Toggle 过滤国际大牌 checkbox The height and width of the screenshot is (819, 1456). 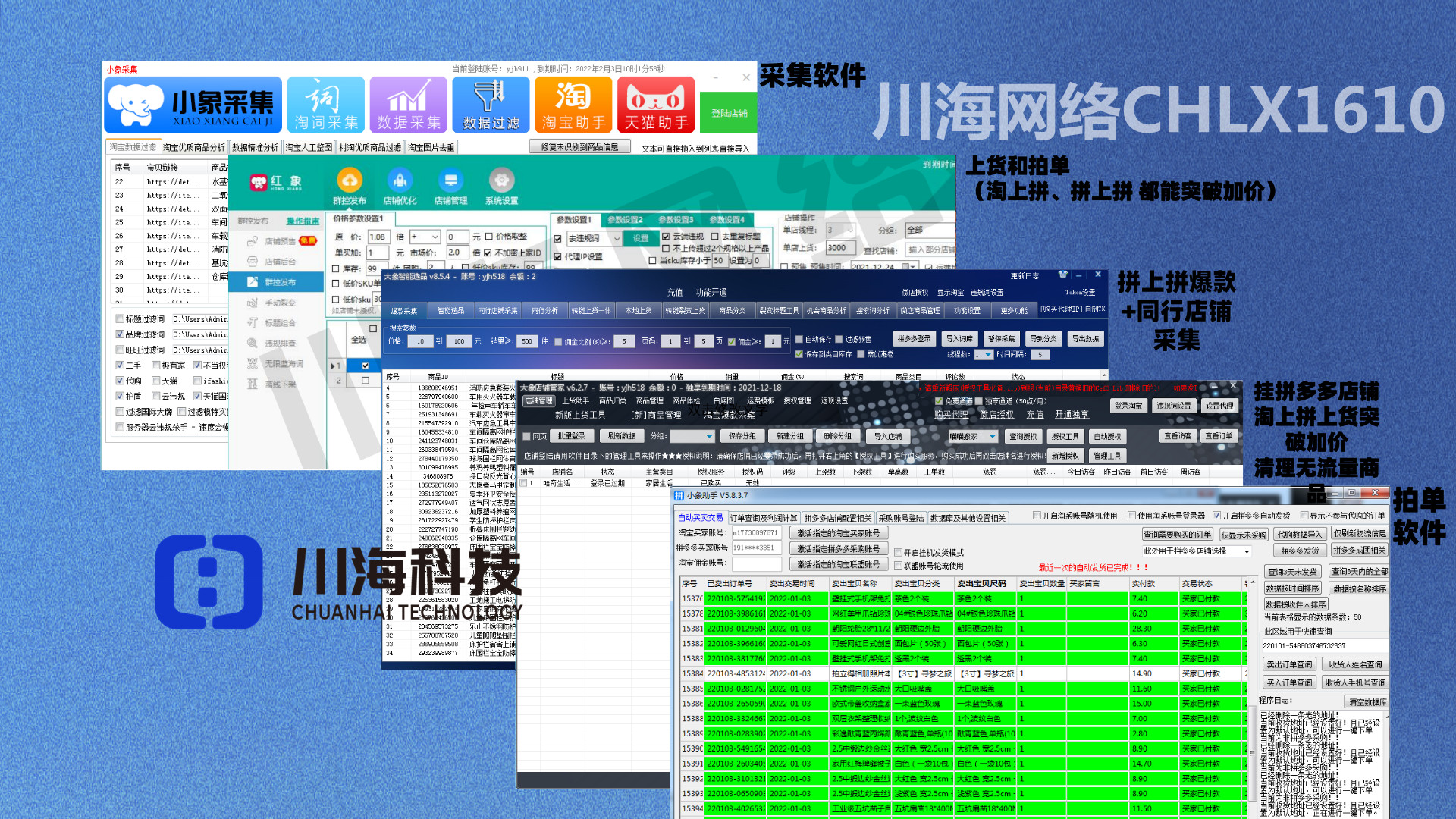click(120, 412)
